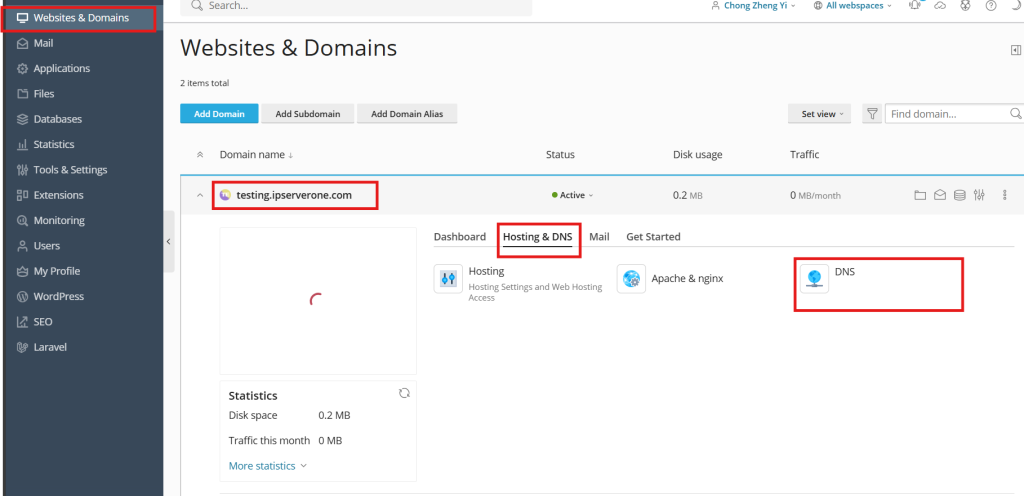Toggle dark mode with the moon icon
This screenshot has height=496, width=1024.
[x=1015, y=6]
